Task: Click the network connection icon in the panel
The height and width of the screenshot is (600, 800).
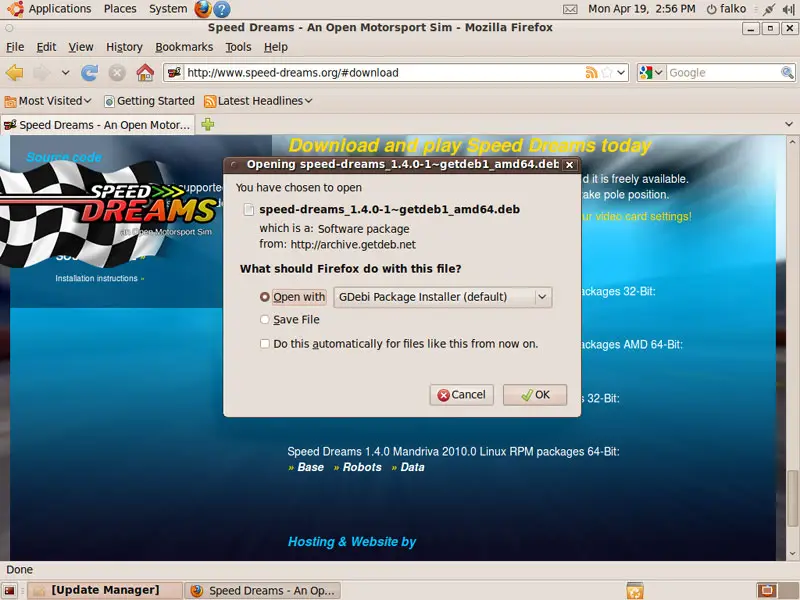Action: 769,9
